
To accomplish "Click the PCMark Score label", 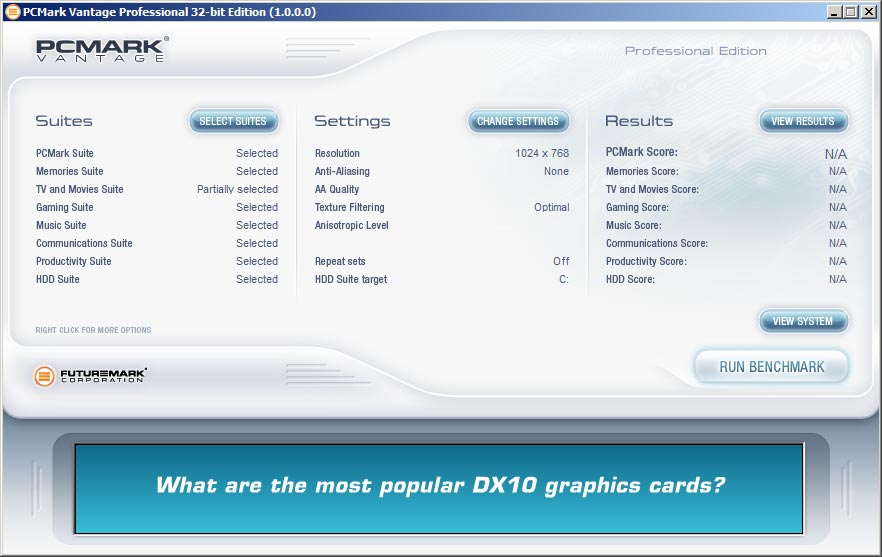I will [x=641, y=152].
